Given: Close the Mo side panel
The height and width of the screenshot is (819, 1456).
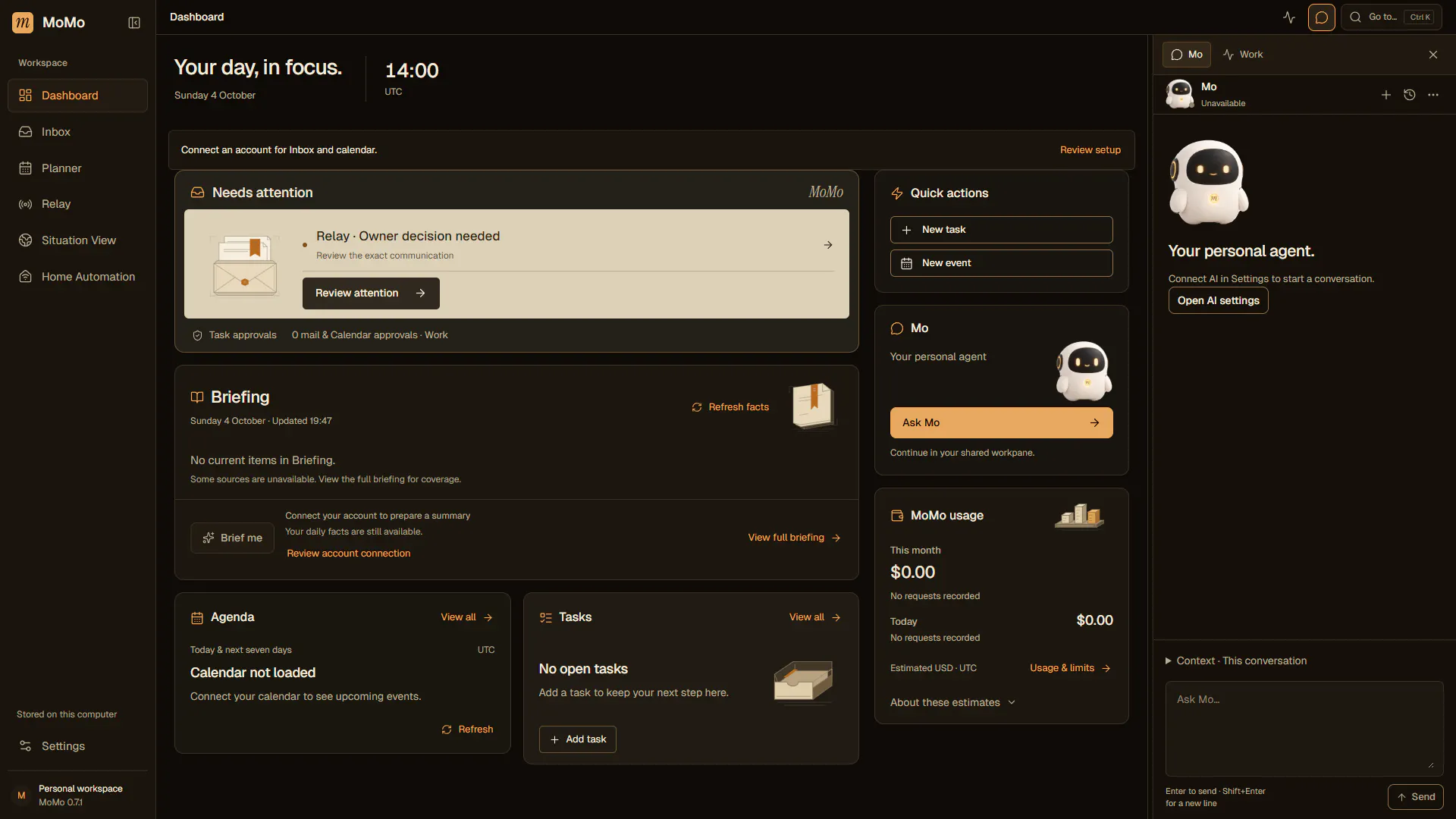Looking at the screenshot, I should click(1433, 55).
